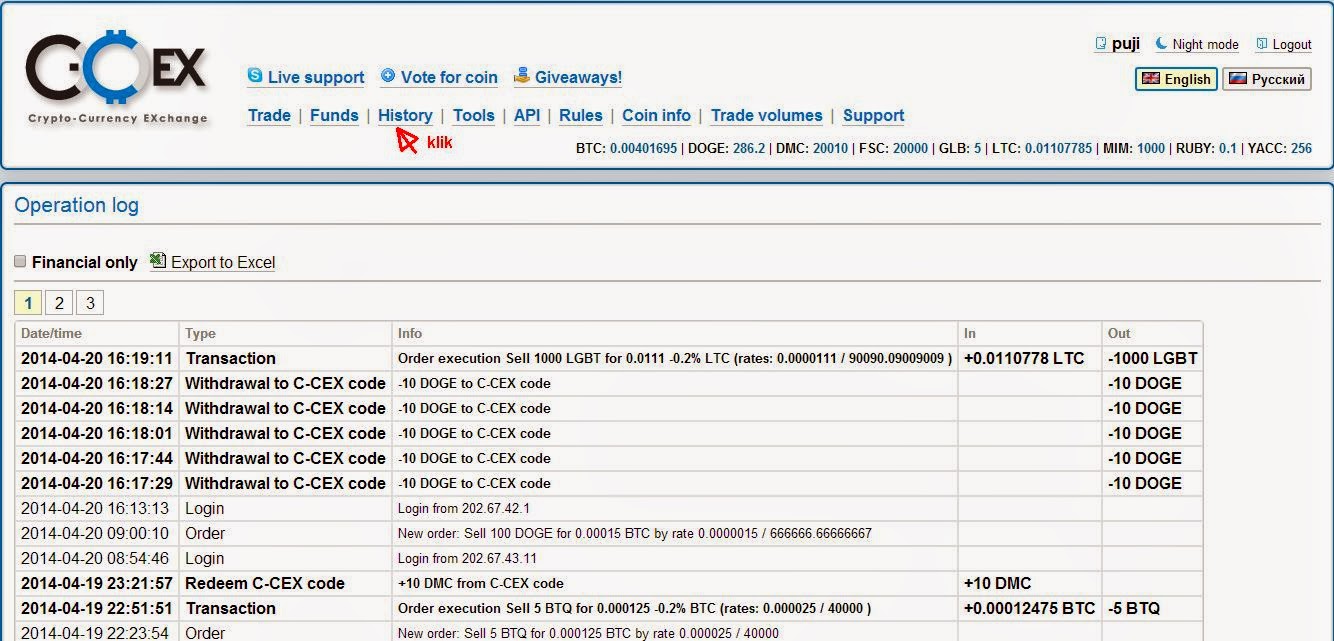Open the Giveaways! link
The width and height of the screenshot is (1334, 641).
tap(578, 77)
